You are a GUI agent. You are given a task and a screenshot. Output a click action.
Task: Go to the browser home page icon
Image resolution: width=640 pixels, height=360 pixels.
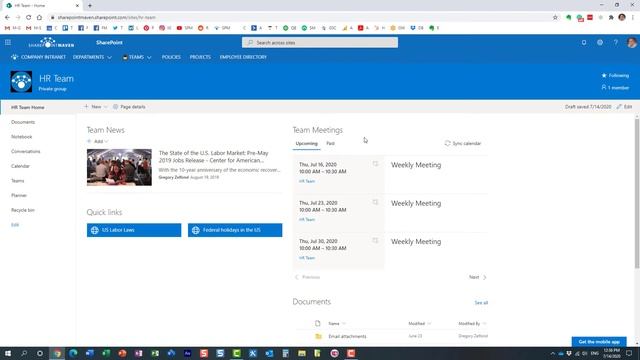39,17
